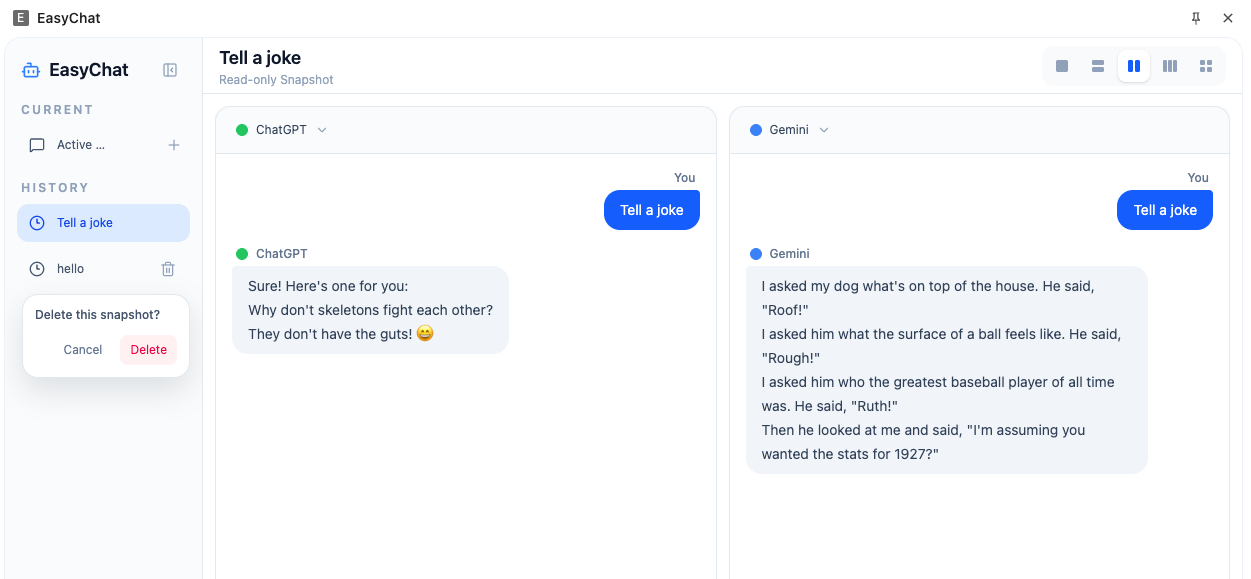Open the ChatGPT model dropdown
This screenshot has width=1251, height=579.
click(282, 130)
